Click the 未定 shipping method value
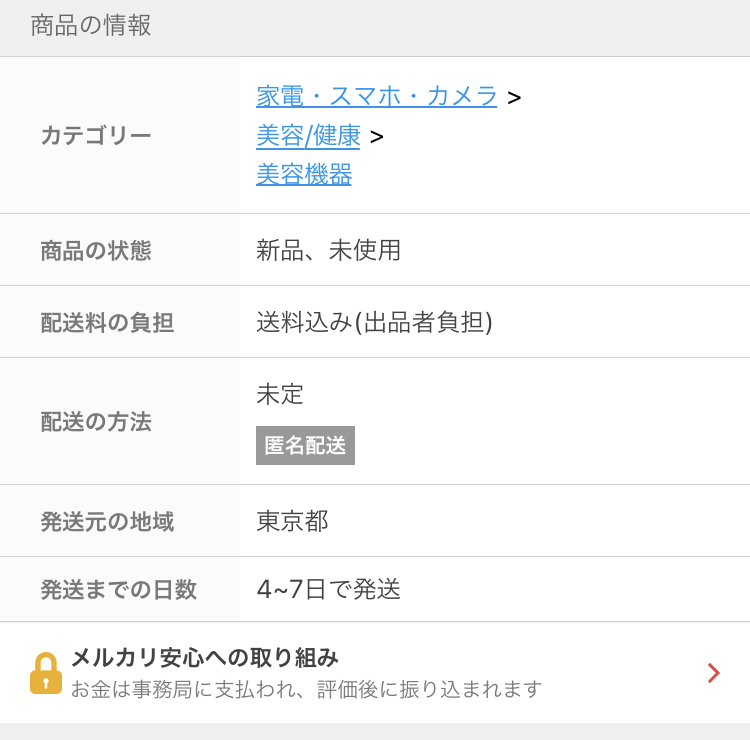The height and width of the screenshot is (740, 750). coord(280,394)
